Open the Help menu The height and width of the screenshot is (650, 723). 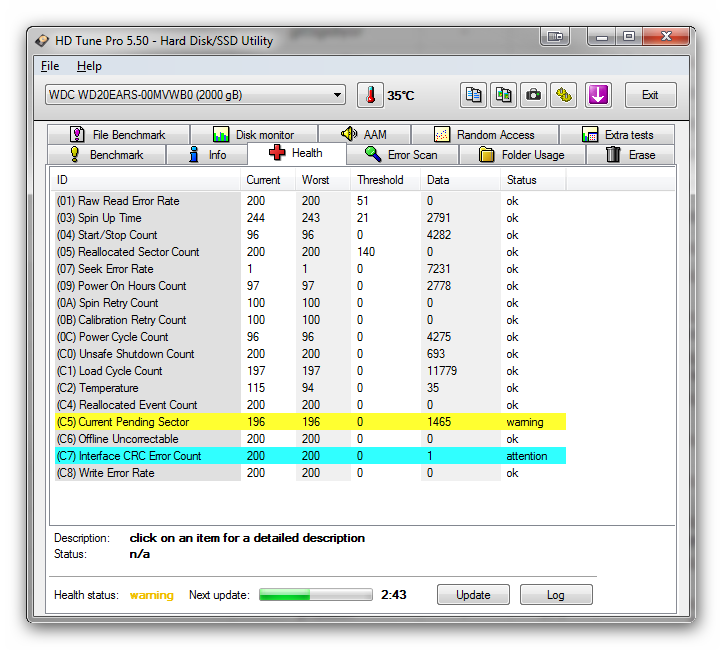[x=89, y=66]
